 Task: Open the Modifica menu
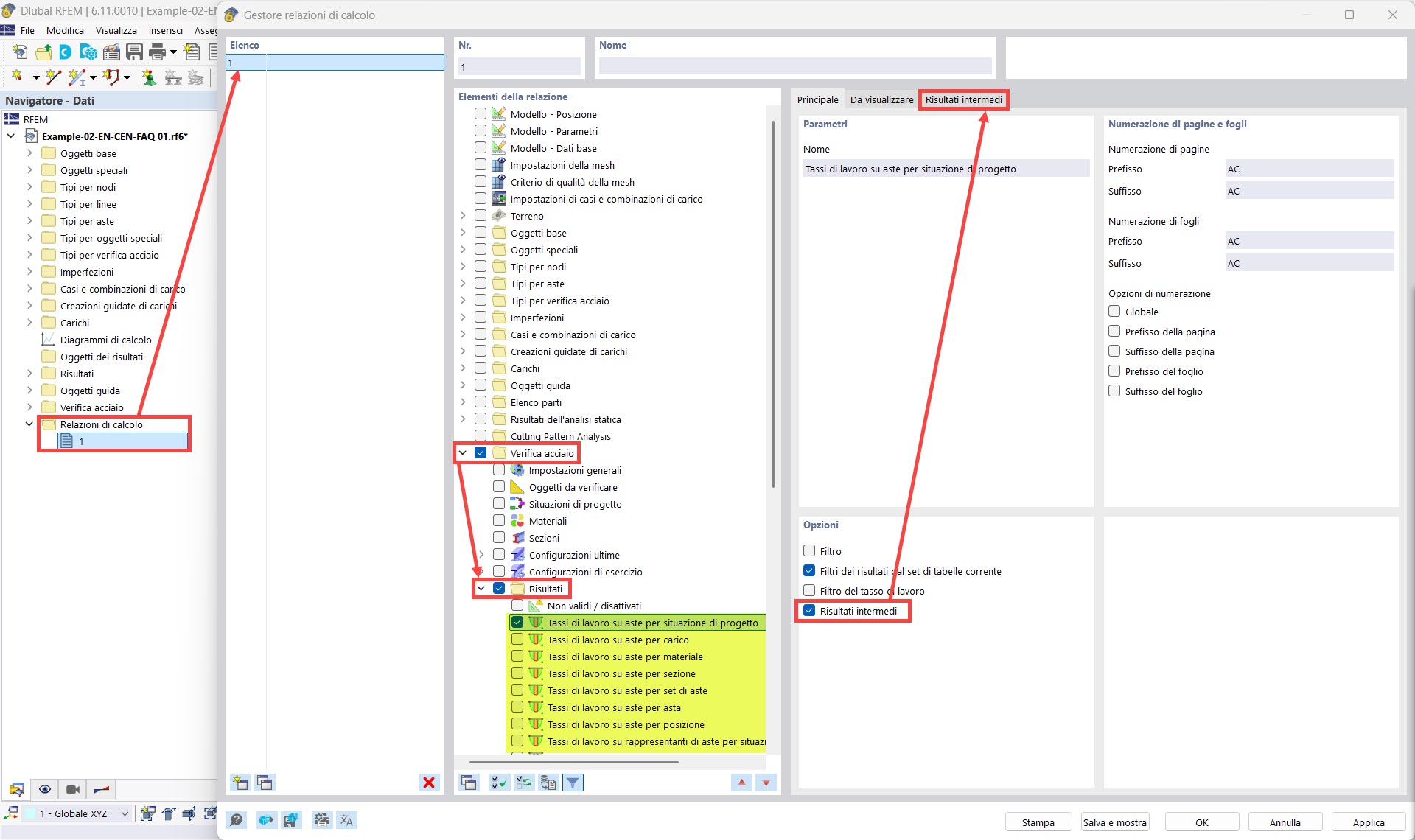click(x=65, y=30)
